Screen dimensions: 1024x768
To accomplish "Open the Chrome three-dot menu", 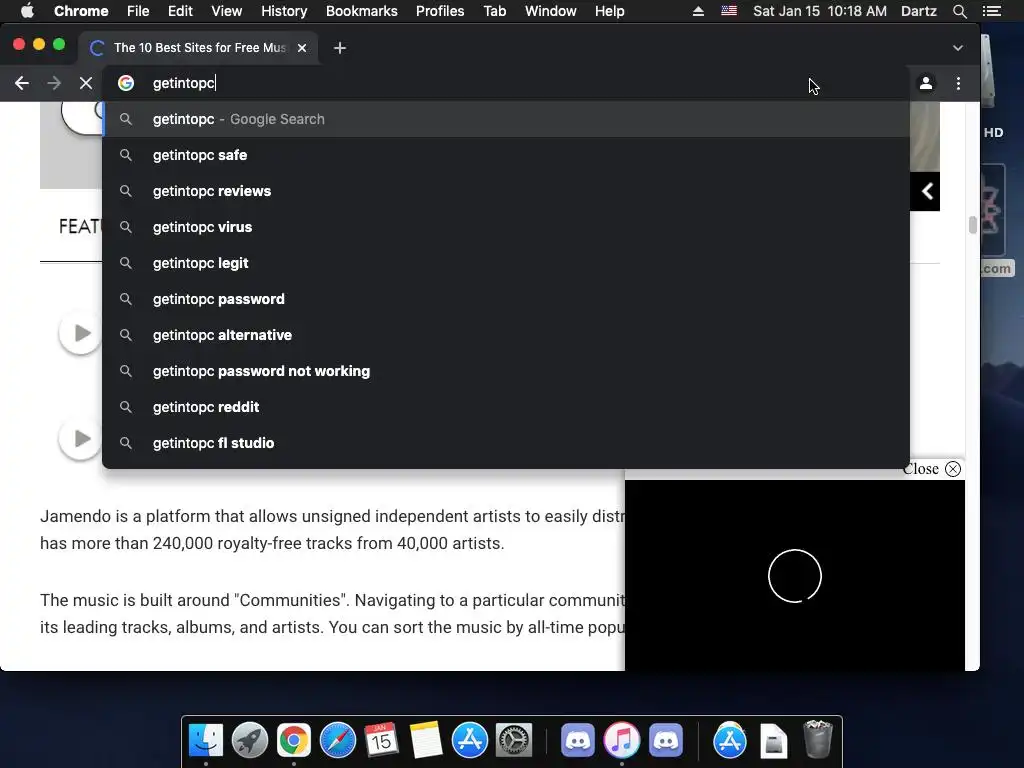I will [958, 83].
